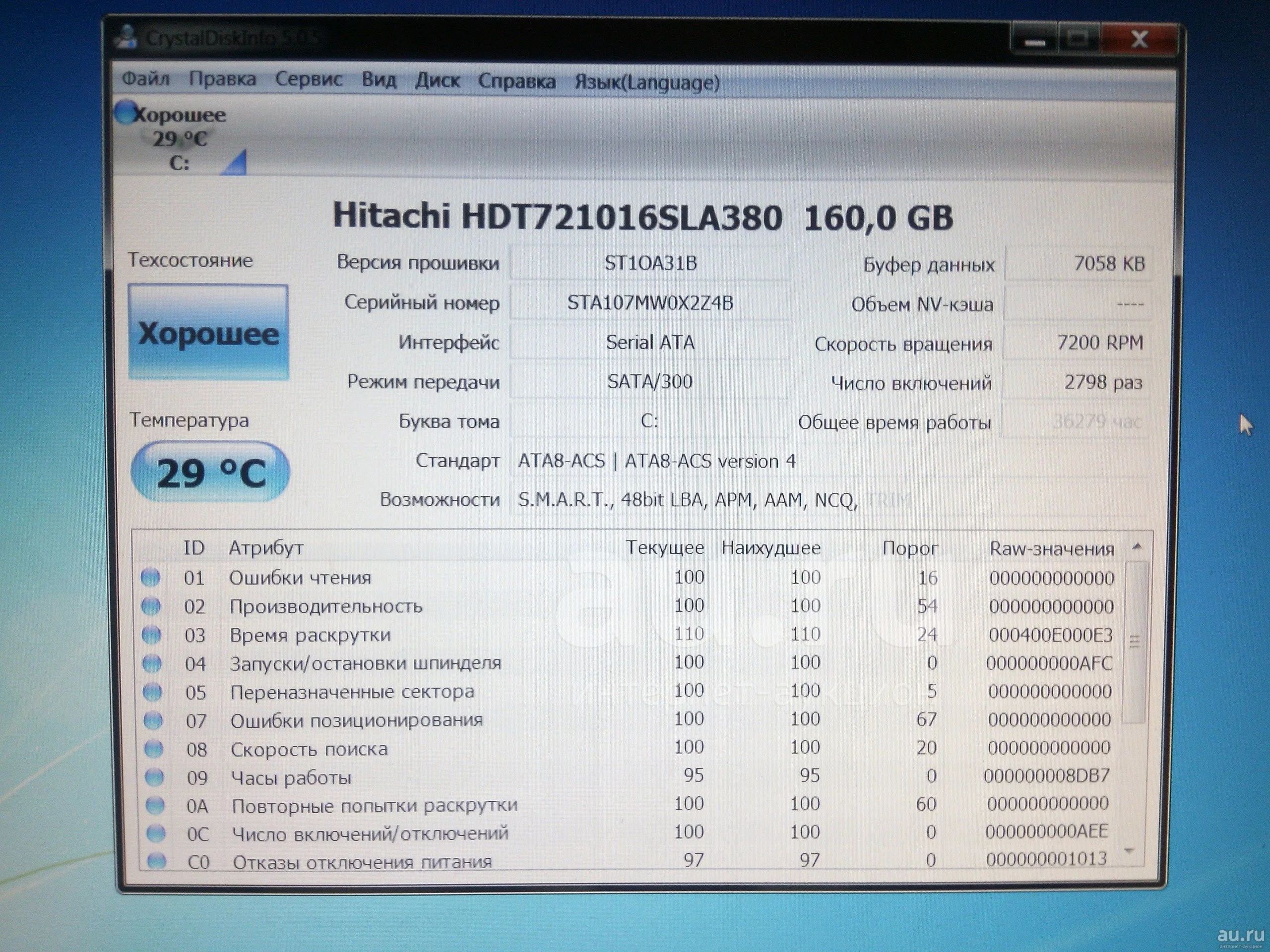Click the ID column header
This screenshot has height=952, width=1270.
point(194,547)
